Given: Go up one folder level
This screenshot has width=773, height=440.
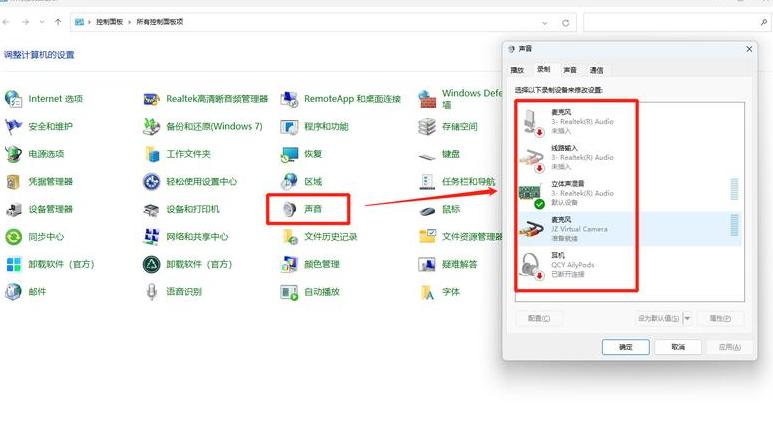Looking at the screenshot, I should coord(58,22).
